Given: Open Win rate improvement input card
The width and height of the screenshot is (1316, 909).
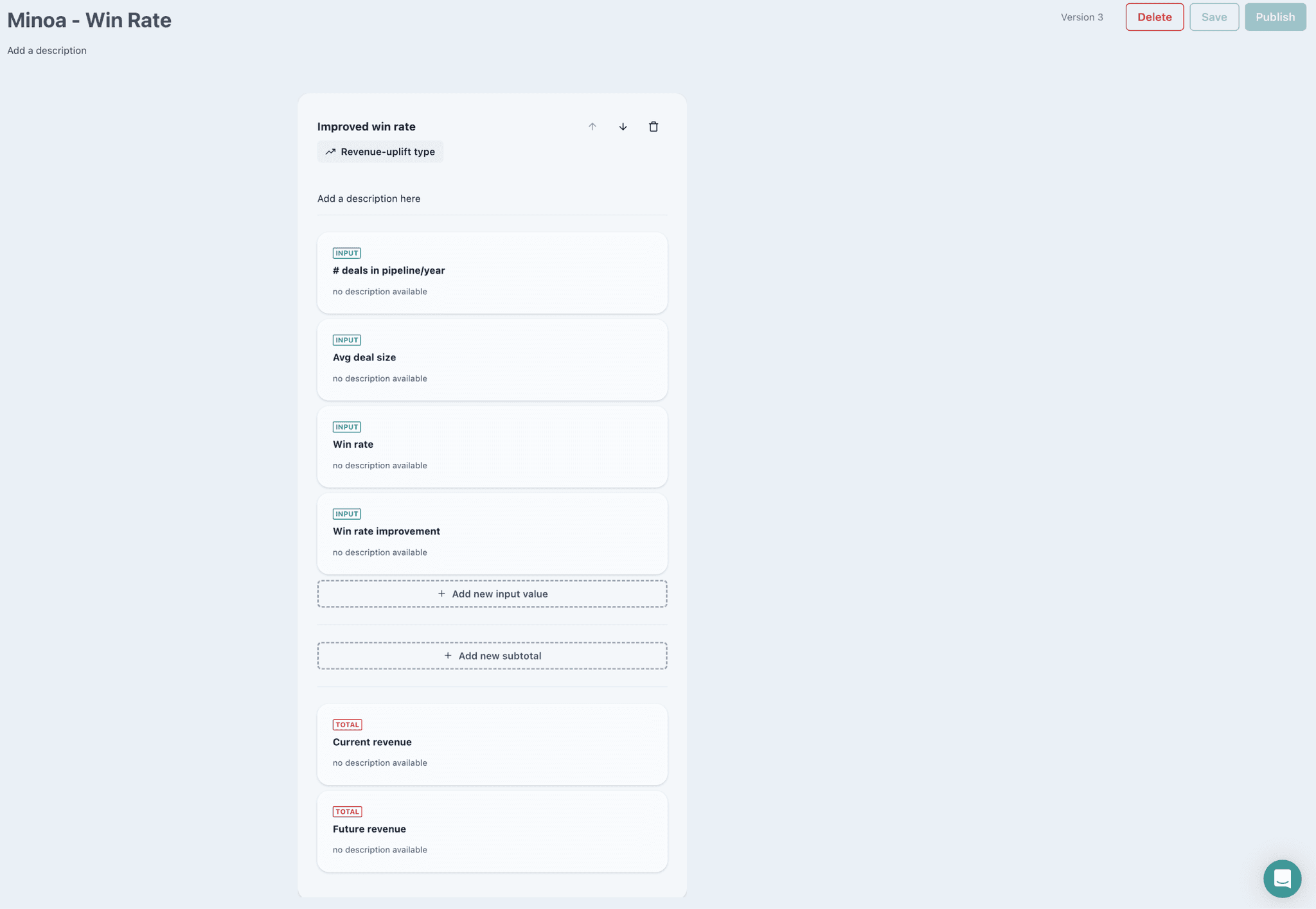Looking at the screenshot, I should tap(492, 533).
